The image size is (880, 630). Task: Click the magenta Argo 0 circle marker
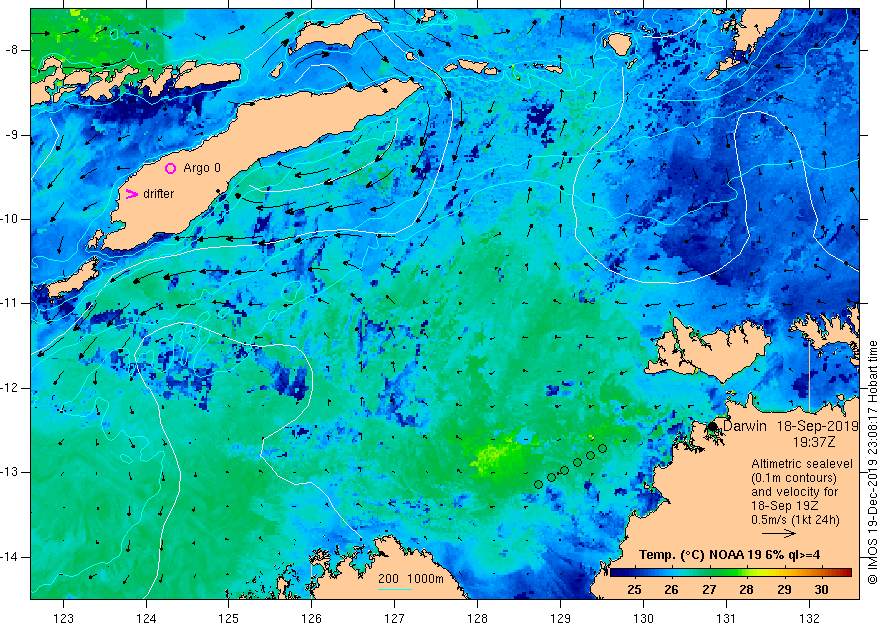pyautogui.click(x=170, y=168)
